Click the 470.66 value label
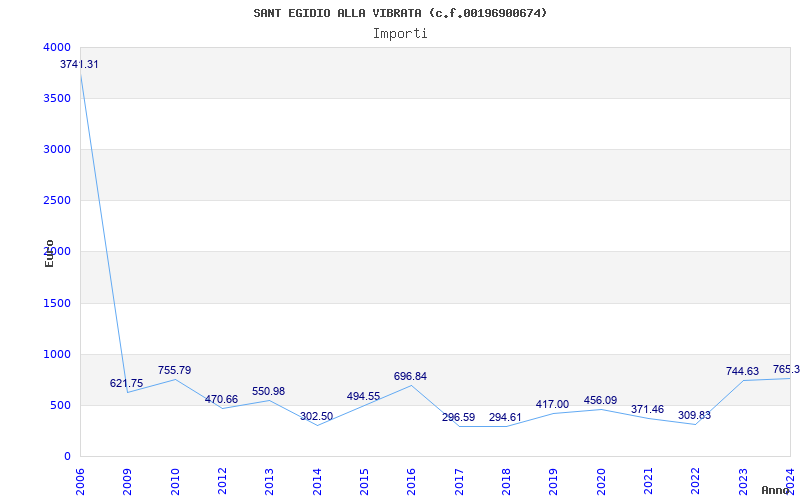The image size is (800, 500). (x=221, y=399)
